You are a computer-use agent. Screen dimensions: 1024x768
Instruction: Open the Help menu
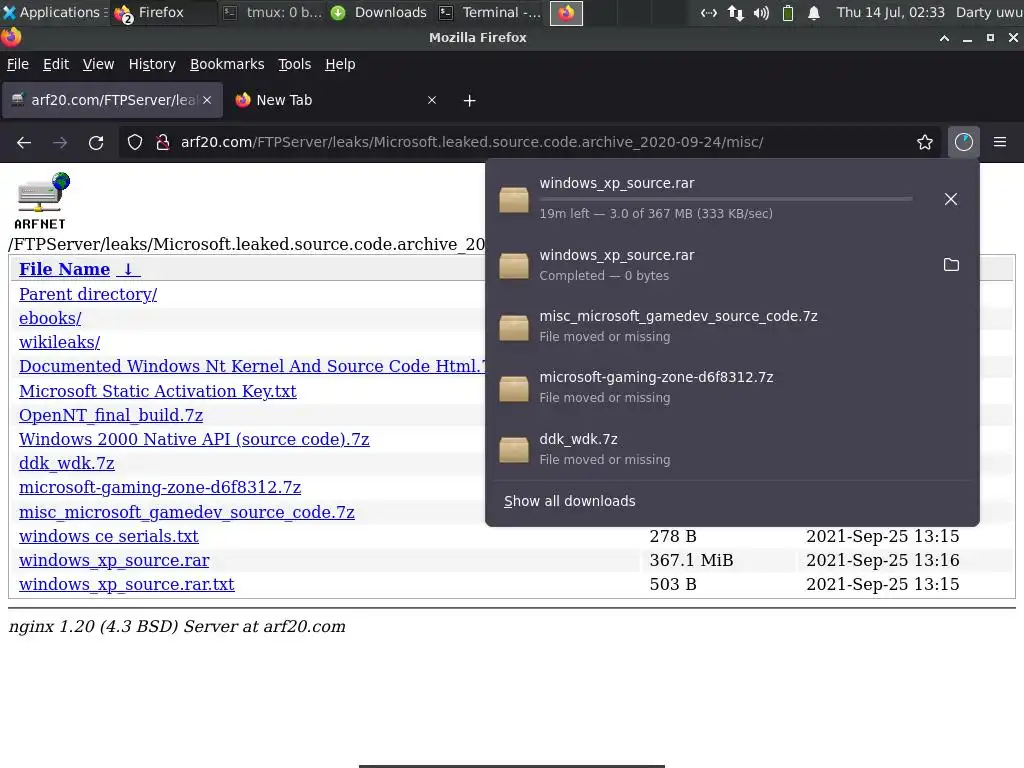(340, 64)
